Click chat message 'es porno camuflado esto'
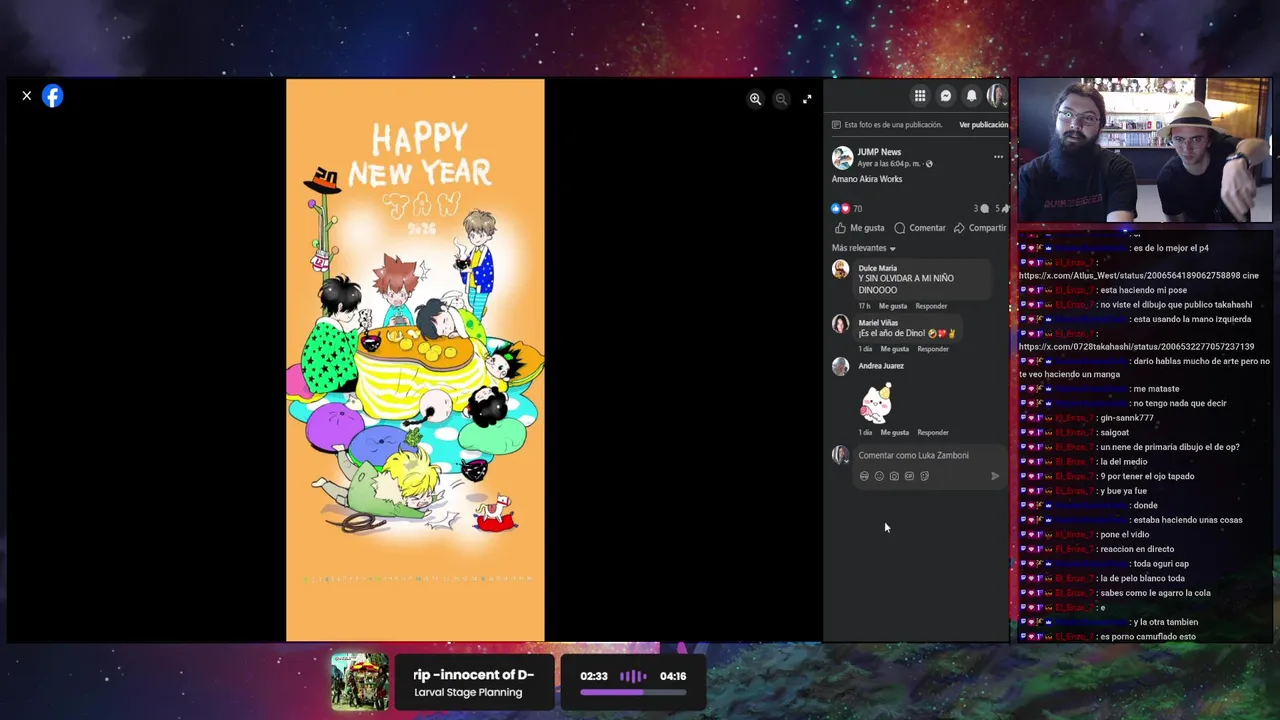 1147,637
